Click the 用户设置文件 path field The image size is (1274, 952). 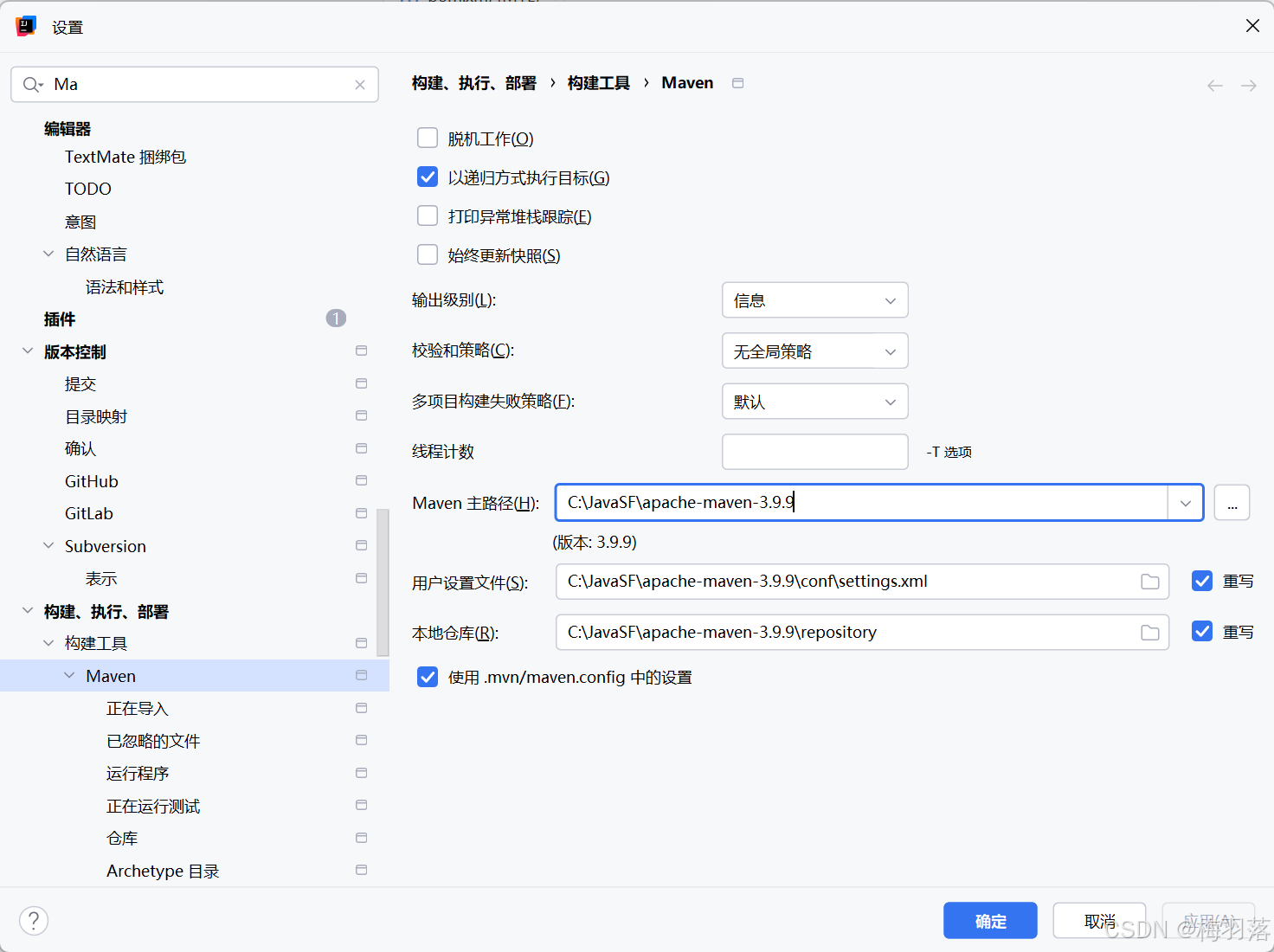pyautogui.click(x=862, y=582)
